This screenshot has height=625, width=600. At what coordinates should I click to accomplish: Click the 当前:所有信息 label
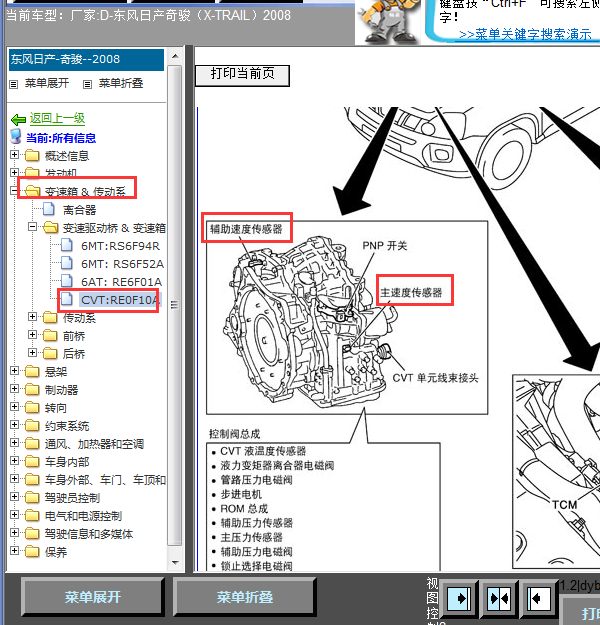(61, 138)
